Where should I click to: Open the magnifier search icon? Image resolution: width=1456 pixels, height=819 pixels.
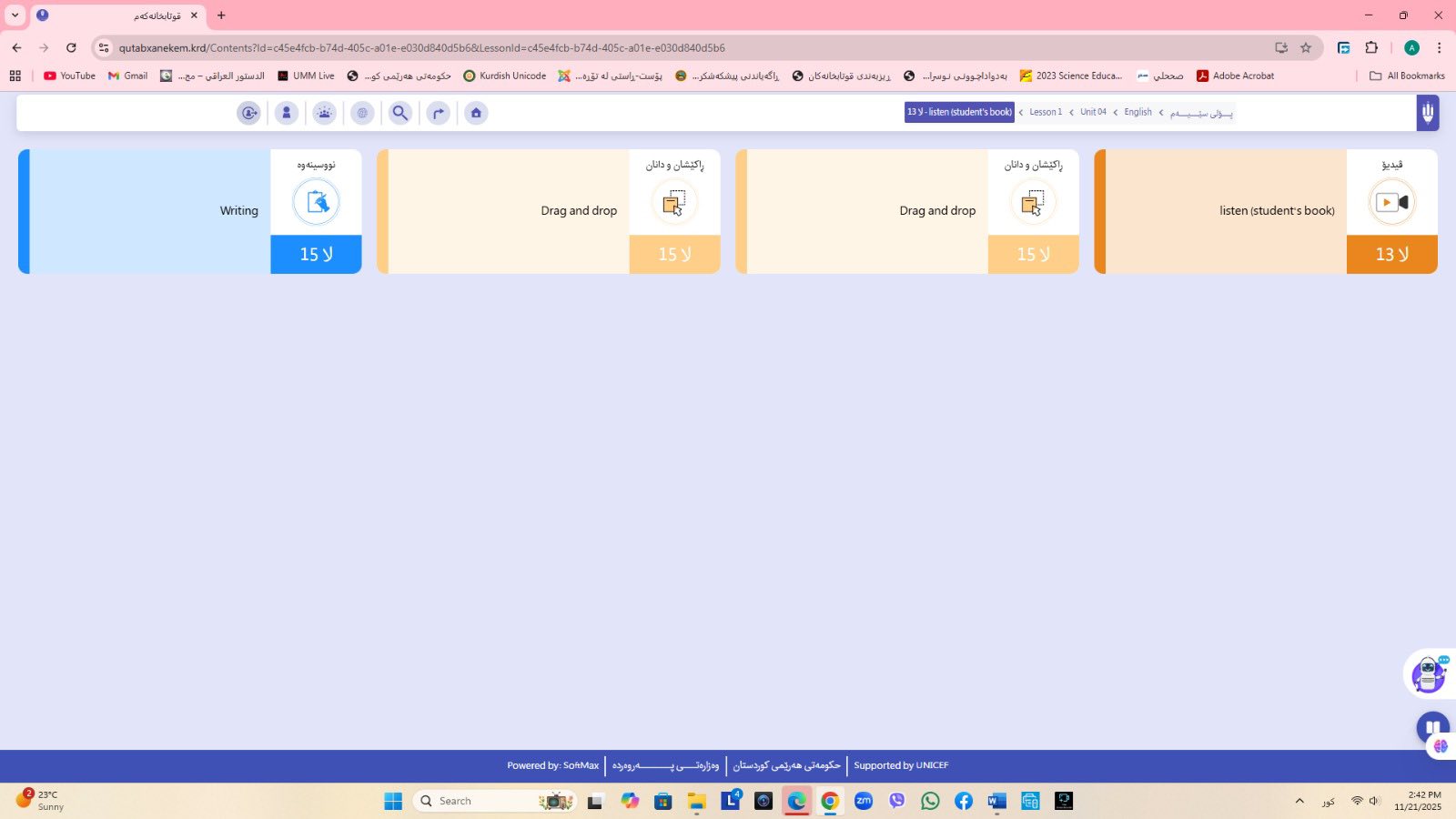(x=400, y=113)
